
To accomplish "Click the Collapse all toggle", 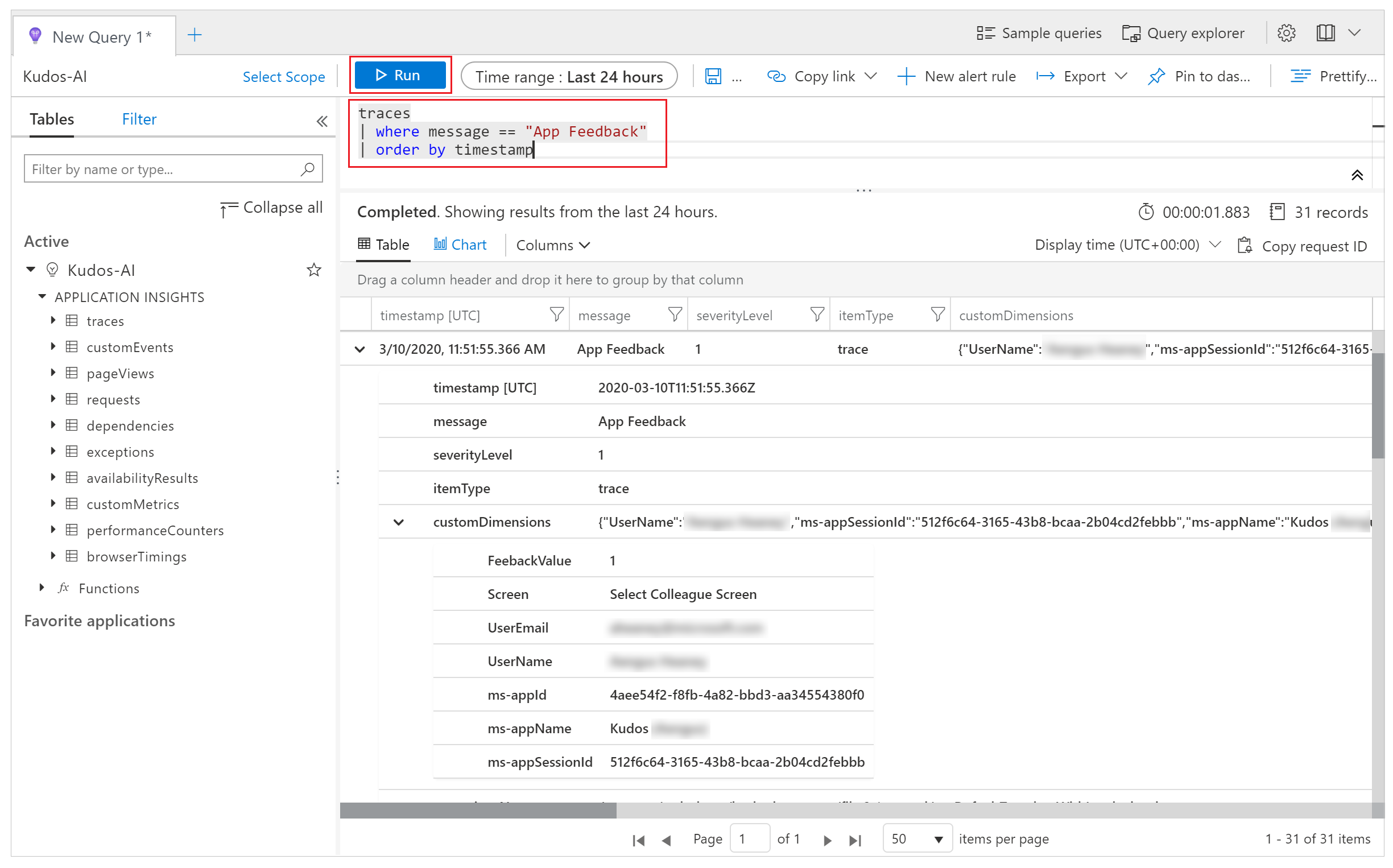I will 271,207.
